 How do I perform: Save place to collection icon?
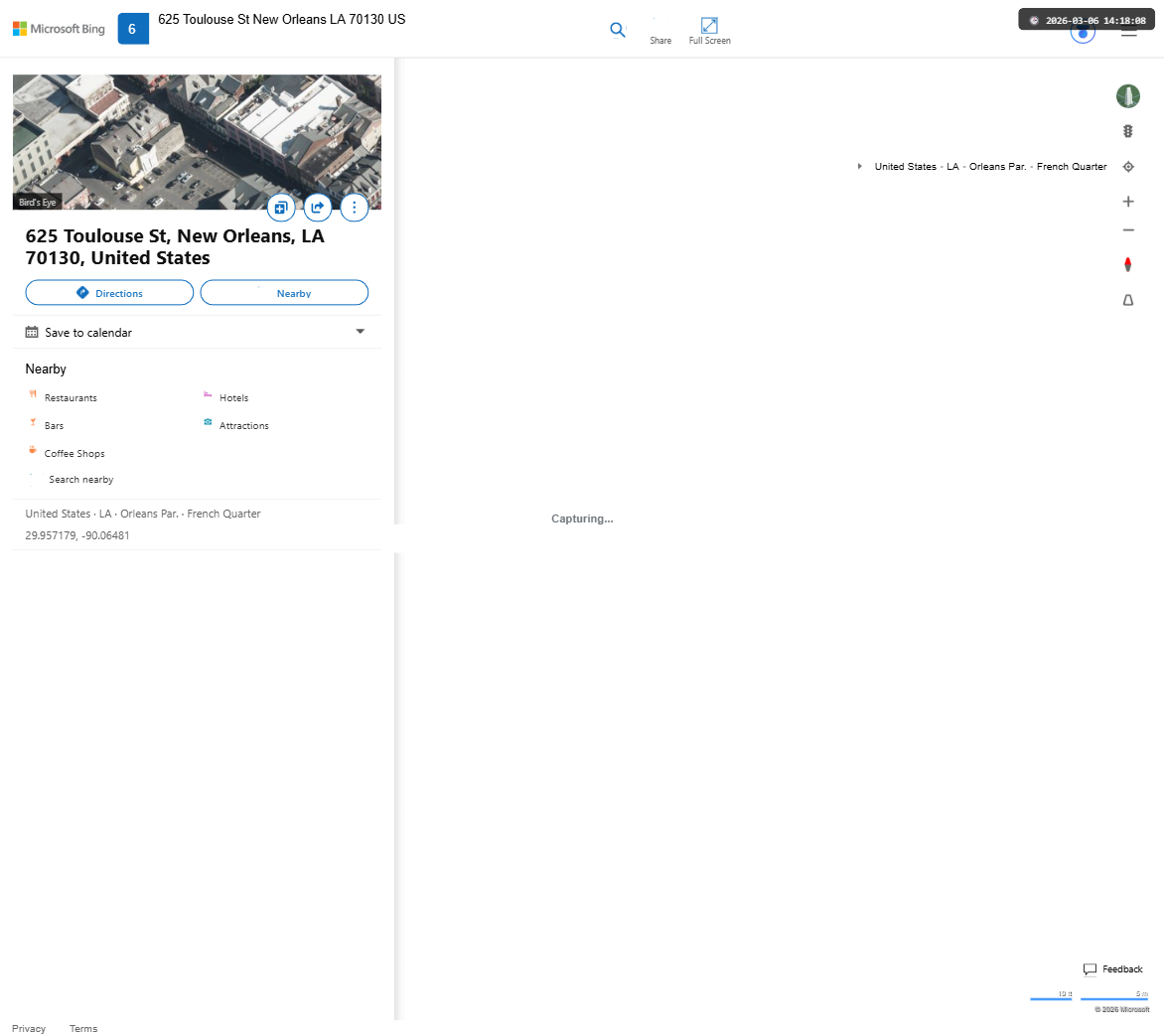(281, 208)
